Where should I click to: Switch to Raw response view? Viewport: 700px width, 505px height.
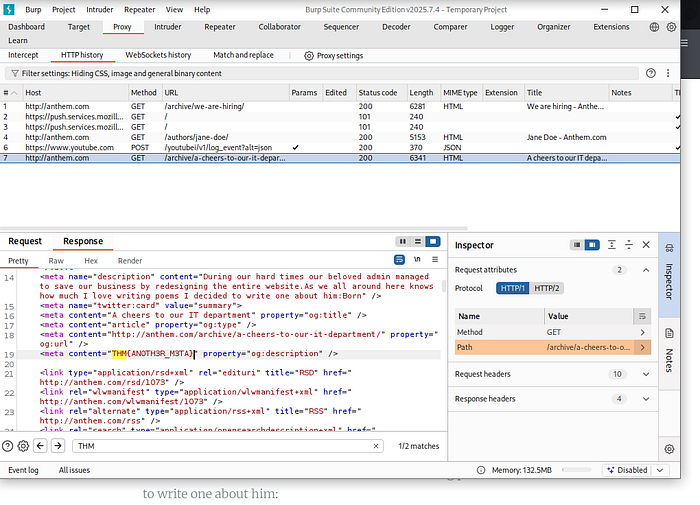click(x=56, y=261)
